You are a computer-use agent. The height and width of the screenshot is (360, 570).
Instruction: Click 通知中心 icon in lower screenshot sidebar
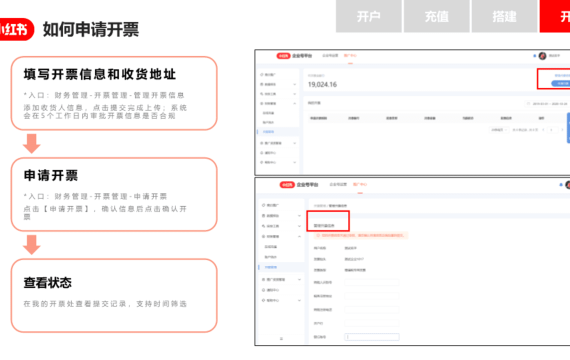[x=264, y=290]
